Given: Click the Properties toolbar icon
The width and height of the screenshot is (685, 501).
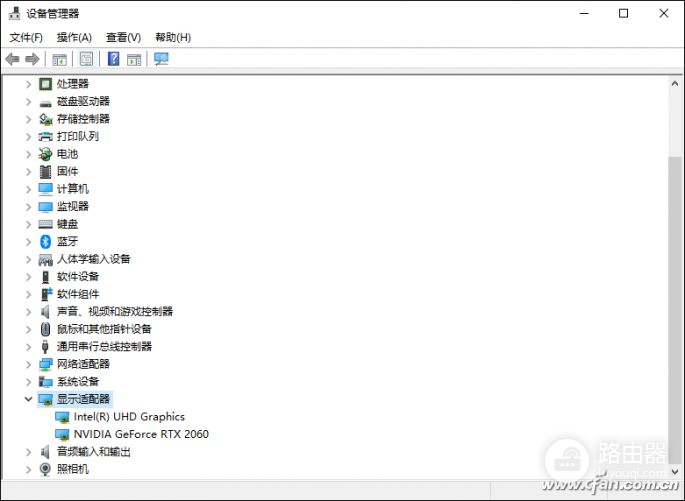Looking at the screenshot, I should coord(86,59).
